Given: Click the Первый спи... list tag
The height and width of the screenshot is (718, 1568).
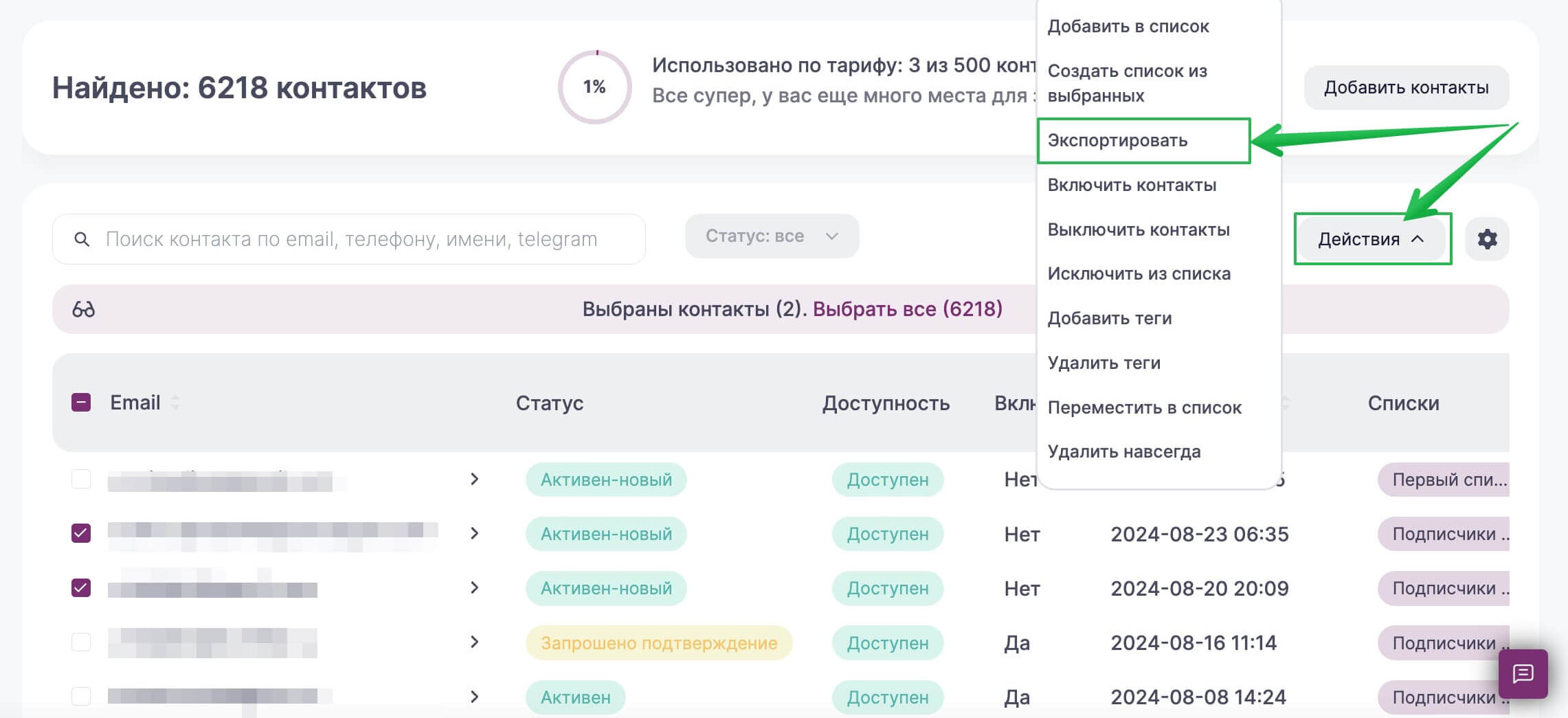Looking at the screenshot, I should click(x=1444, y=479).
